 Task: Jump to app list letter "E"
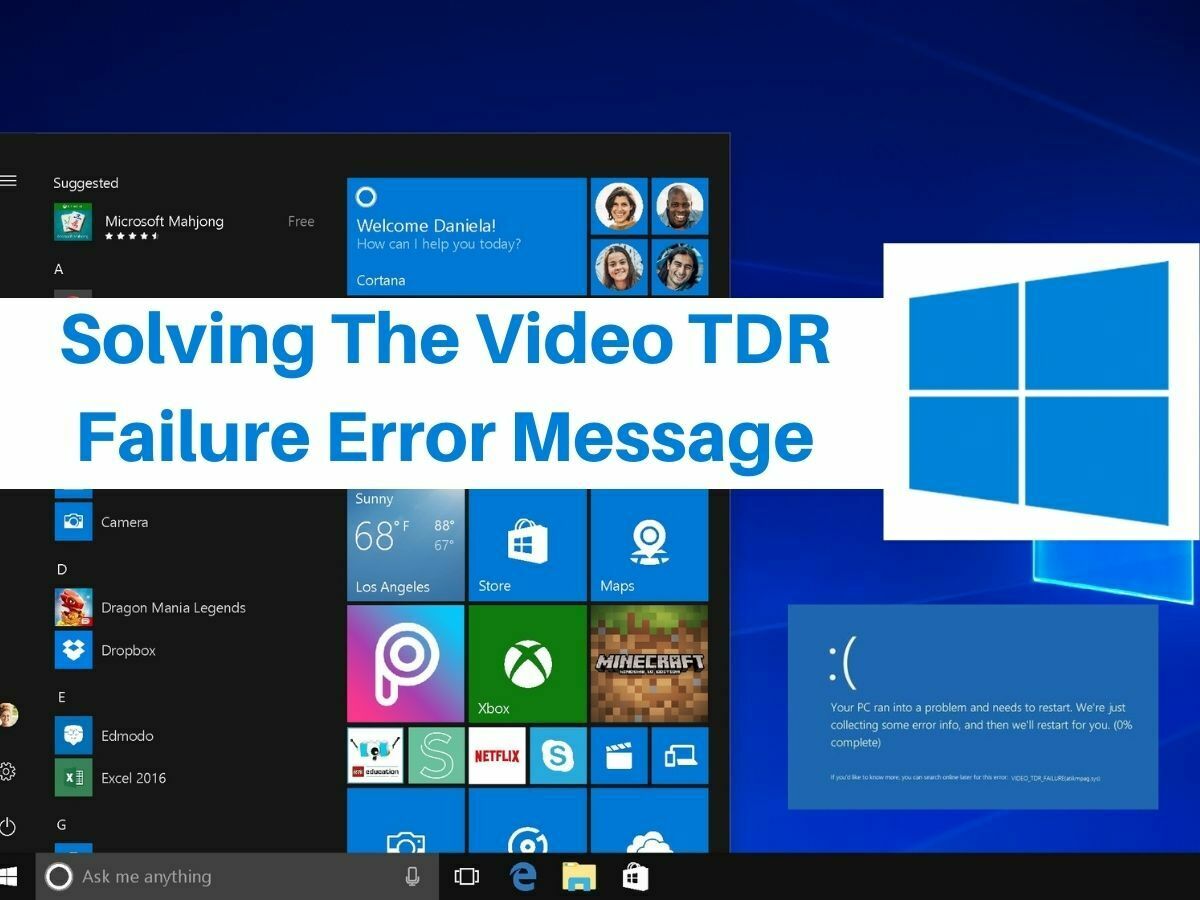click(x=61, y=697)
